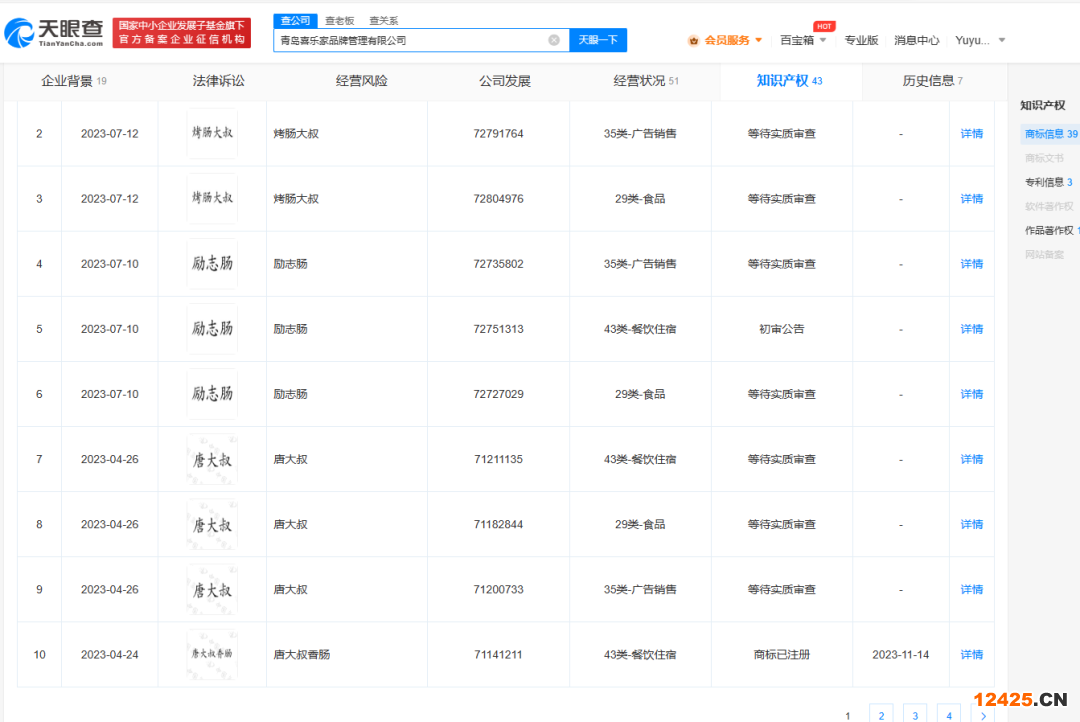Expand the 会员服务 dropdown menu

[x=758, y=40]
